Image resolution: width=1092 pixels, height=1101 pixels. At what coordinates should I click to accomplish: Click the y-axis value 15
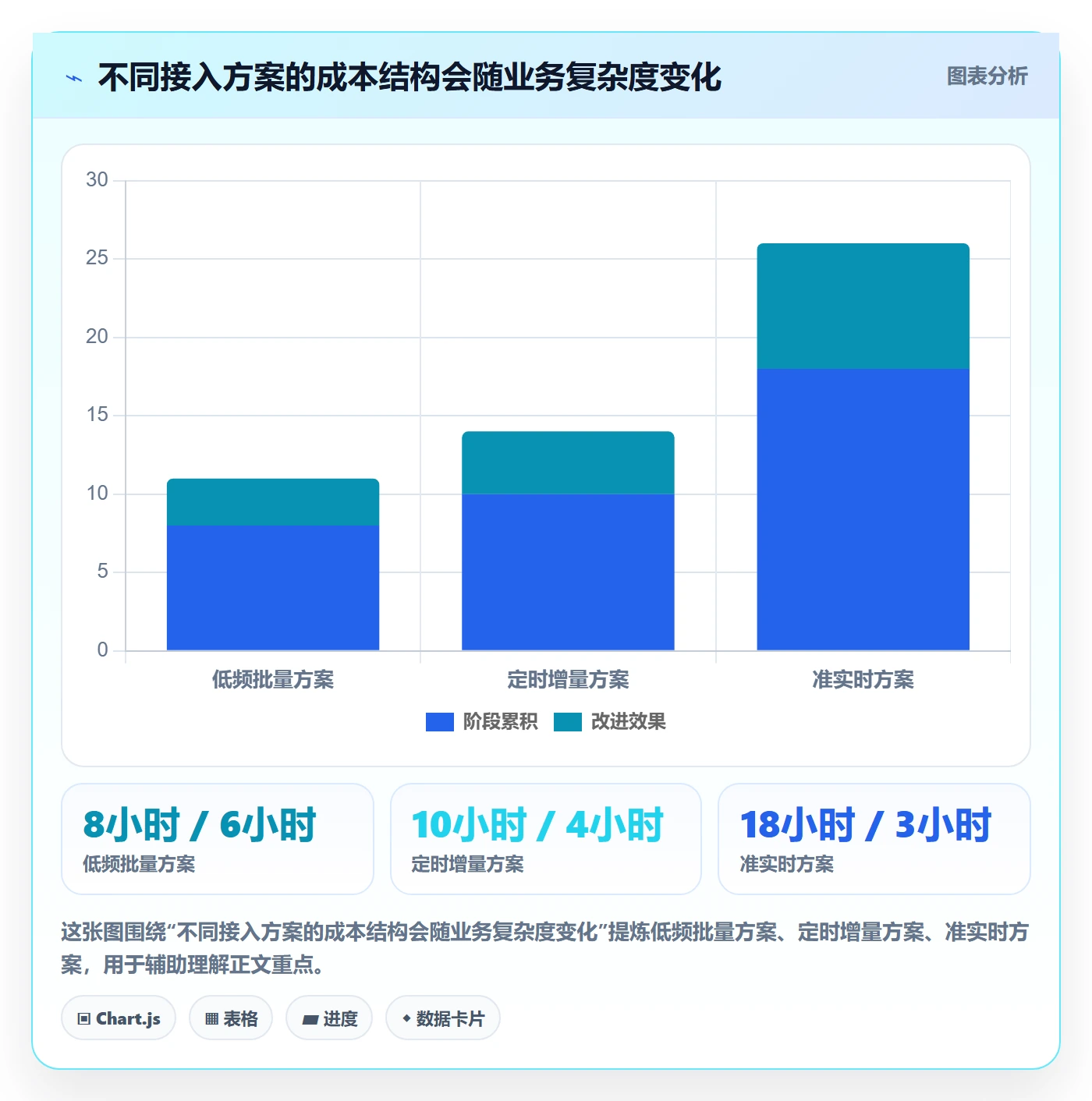pos(97,415)
